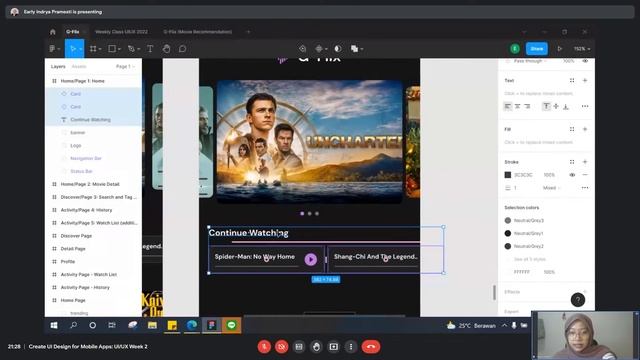Toggle microphone mute in meeting bar
This screenshot has height=360, width=640.
264,347
